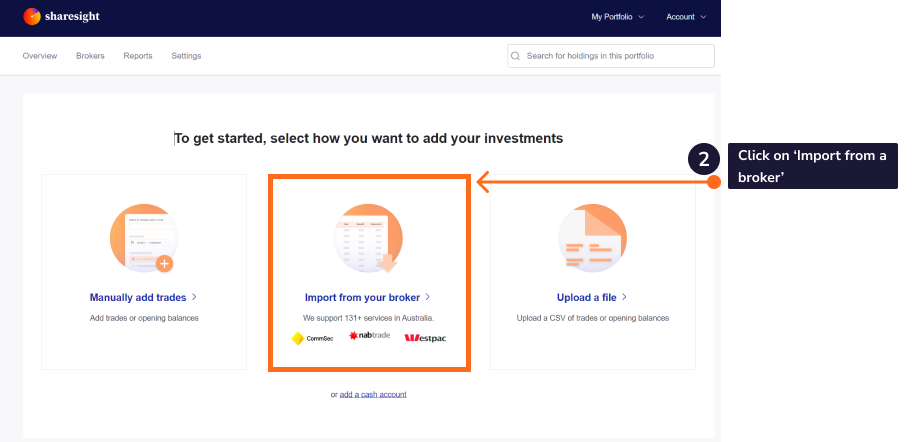Open the Upload a file link
The image size is (917, 442).
(x=587, y=298)
